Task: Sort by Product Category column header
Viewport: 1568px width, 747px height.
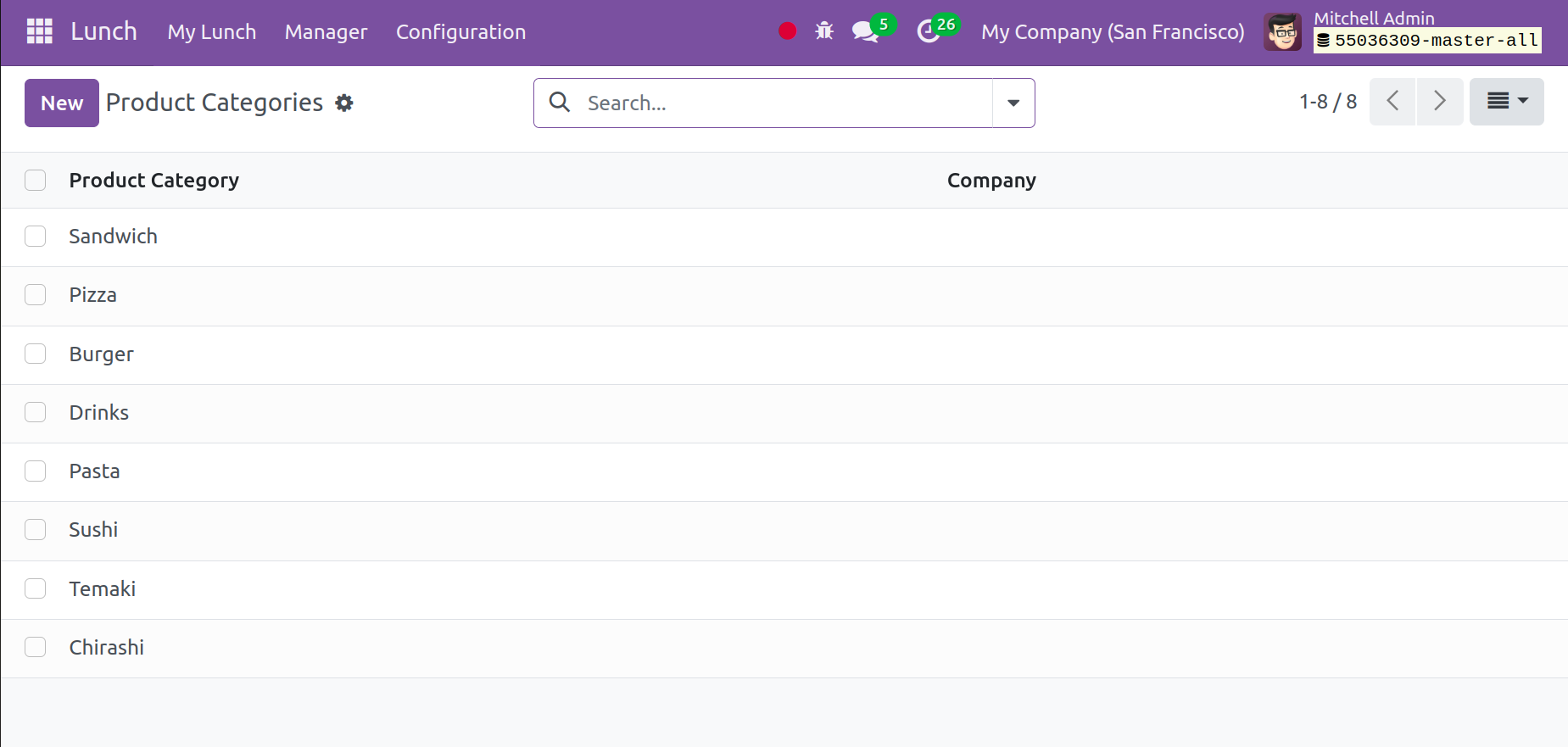Action: pos(154,181)
